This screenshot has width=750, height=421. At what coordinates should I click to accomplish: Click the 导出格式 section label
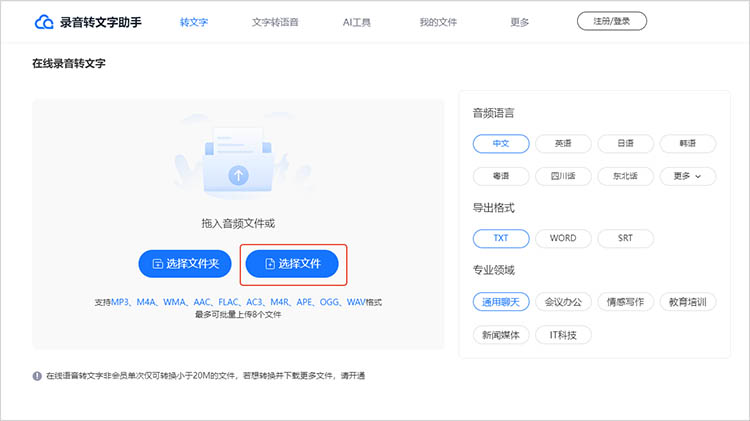click(494, 208)
